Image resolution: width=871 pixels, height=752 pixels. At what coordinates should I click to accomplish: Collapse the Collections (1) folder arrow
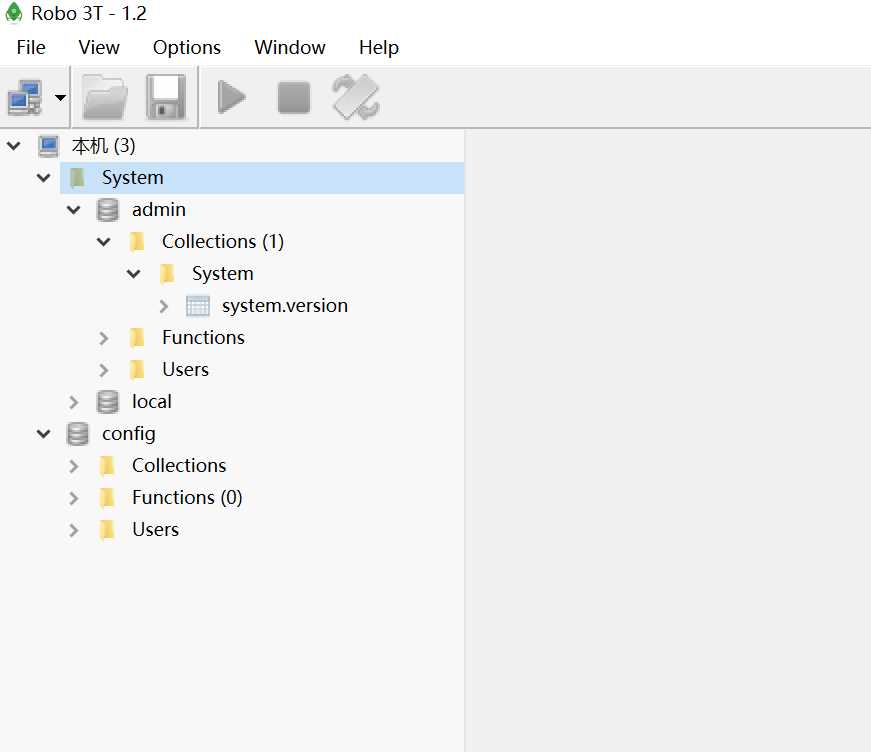(x=103, y=242)
